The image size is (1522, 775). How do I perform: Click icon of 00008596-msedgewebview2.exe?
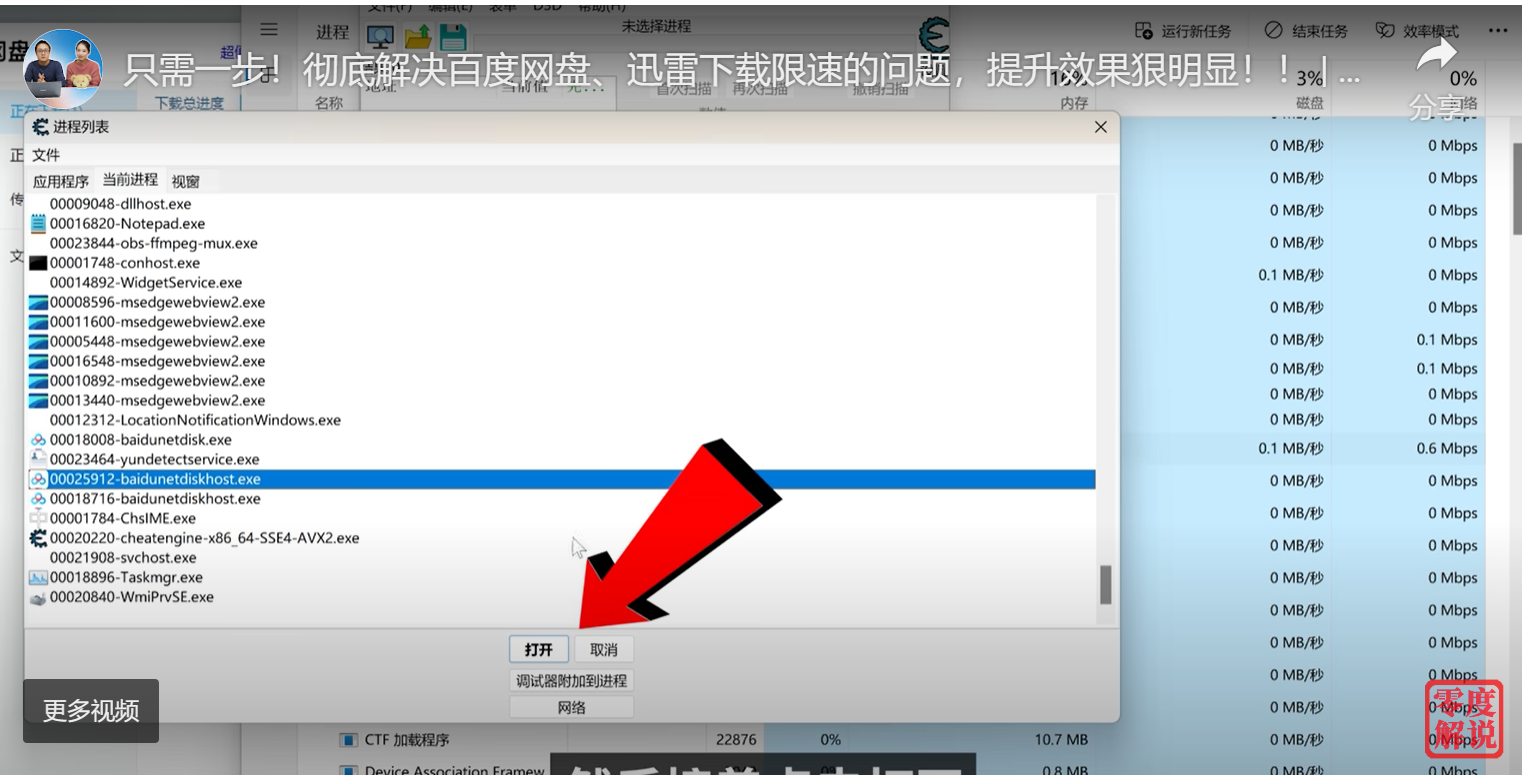(39, 303)
